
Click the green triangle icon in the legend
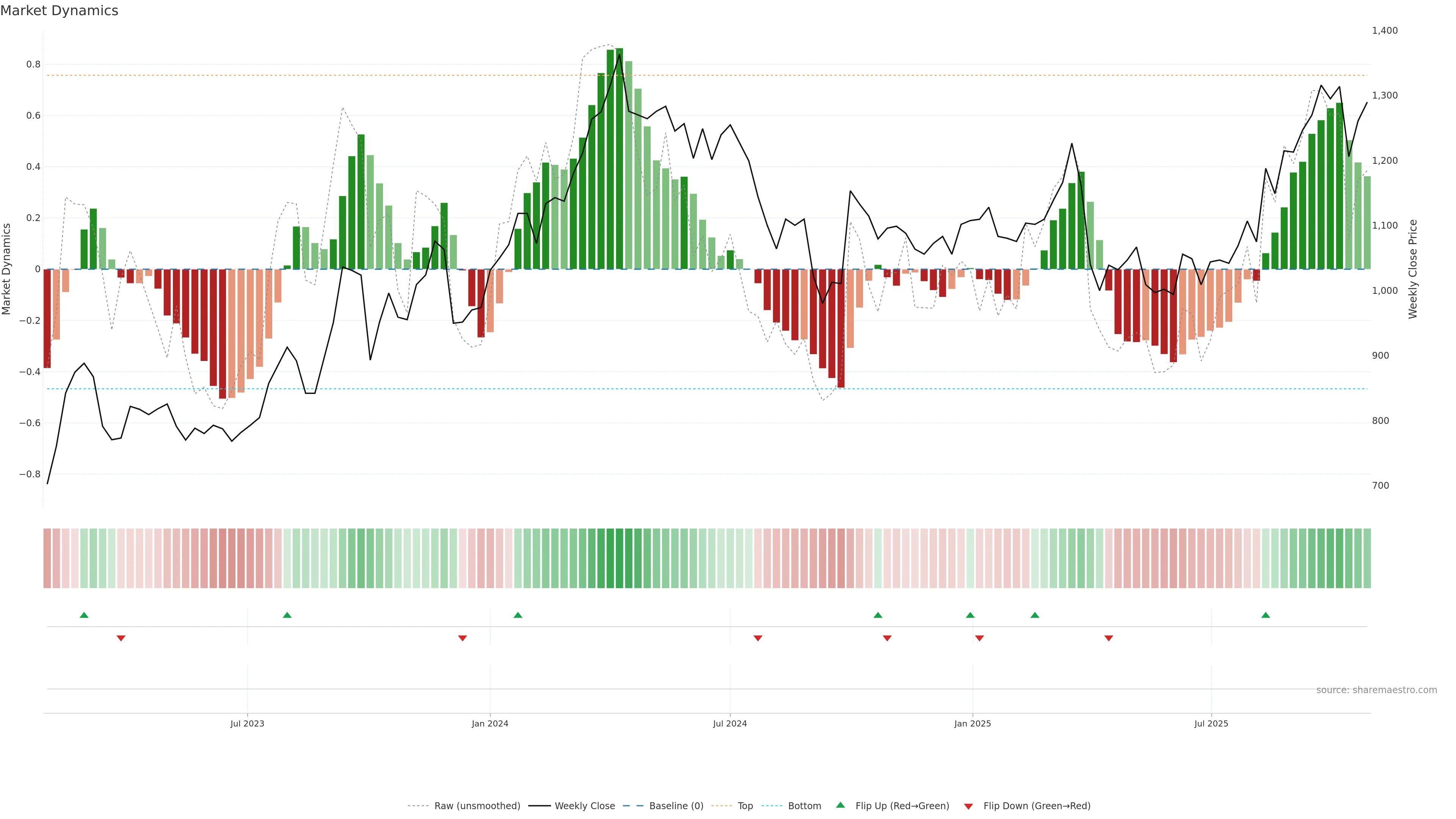tap(841, 805)
